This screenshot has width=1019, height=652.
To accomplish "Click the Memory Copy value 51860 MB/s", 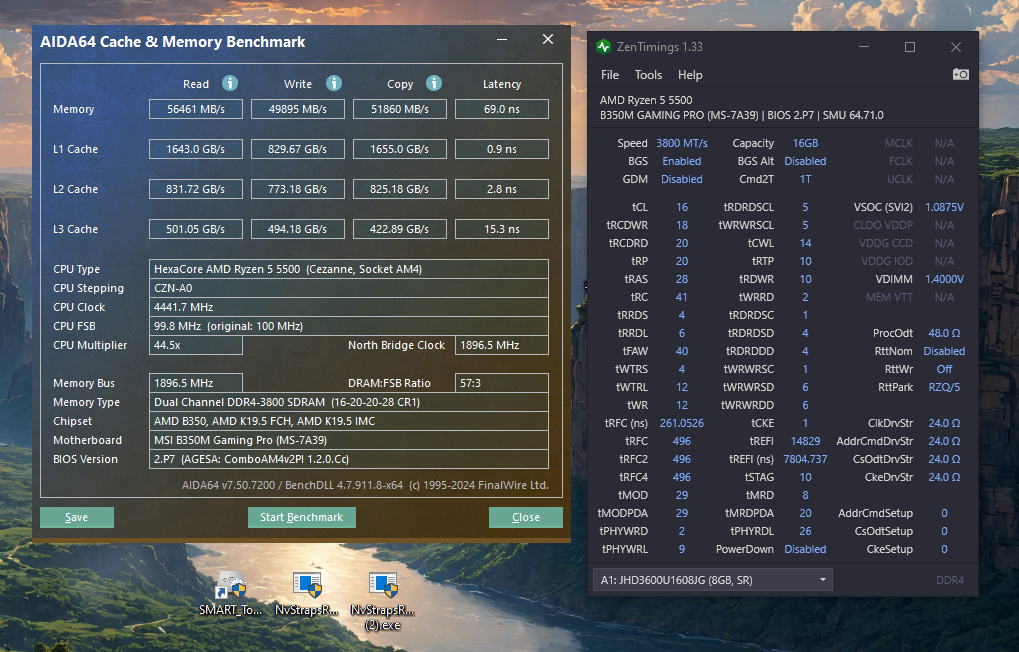I will [x=400, y=109].
